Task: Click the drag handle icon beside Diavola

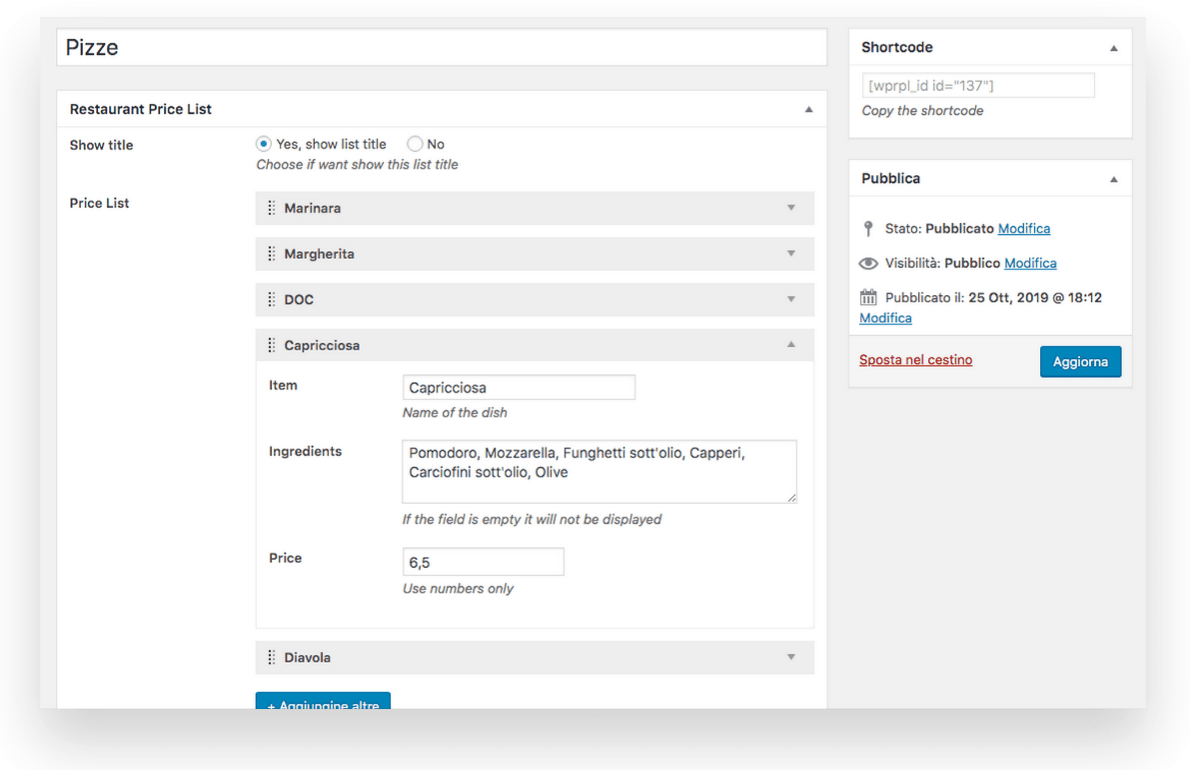Action: 271,658
